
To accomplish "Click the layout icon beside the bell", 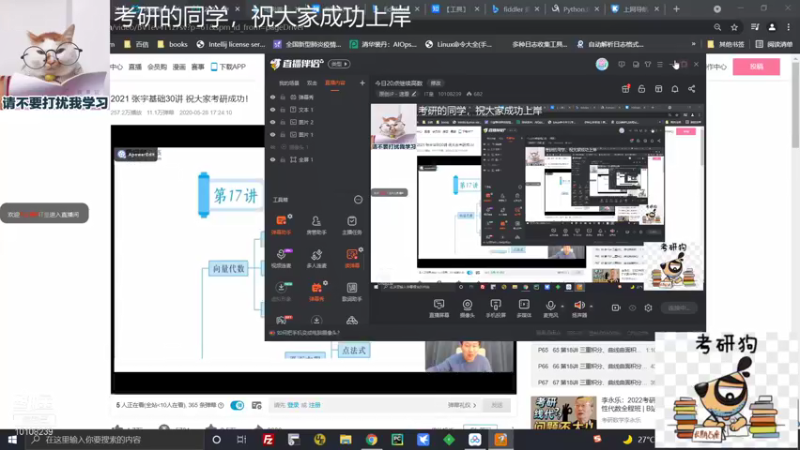I will point(658,89).
